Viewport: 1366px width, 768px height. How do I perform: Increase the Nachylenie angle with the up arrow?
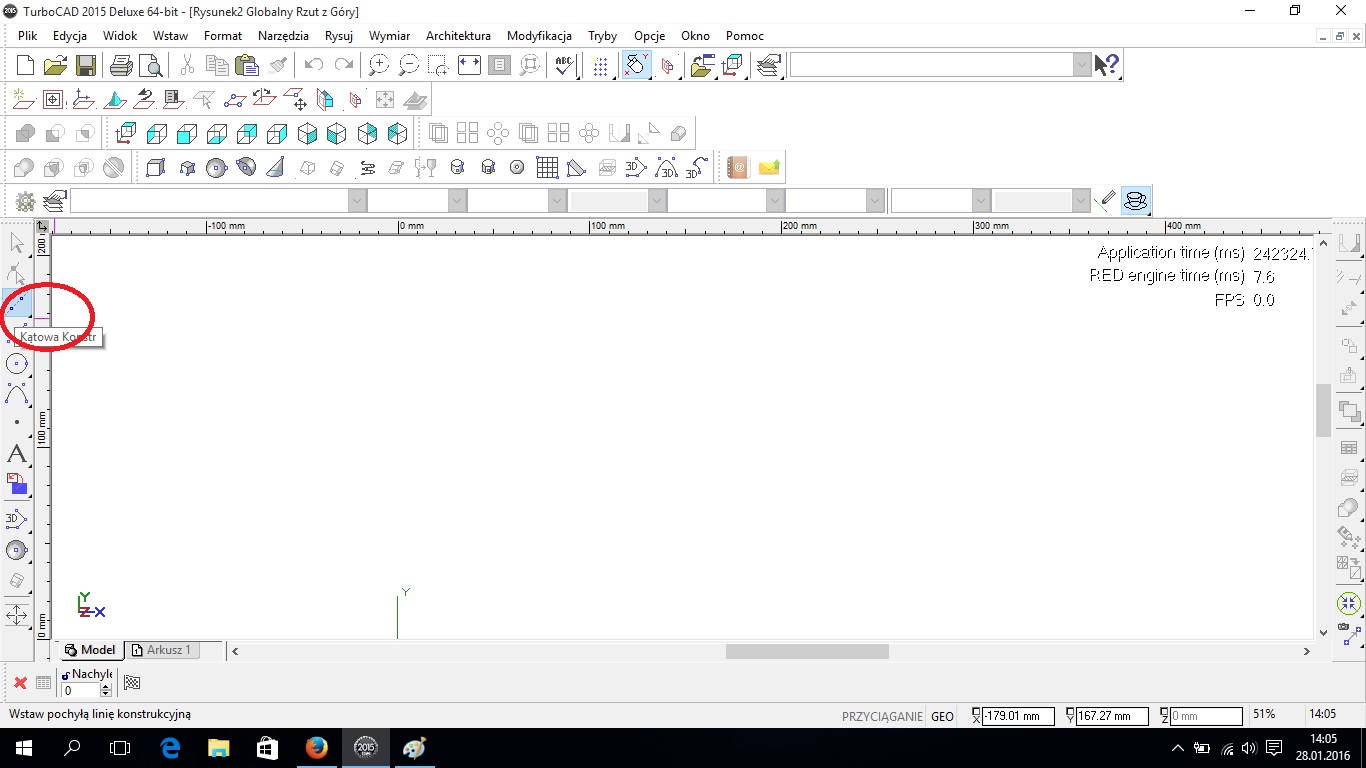[106, 687]
